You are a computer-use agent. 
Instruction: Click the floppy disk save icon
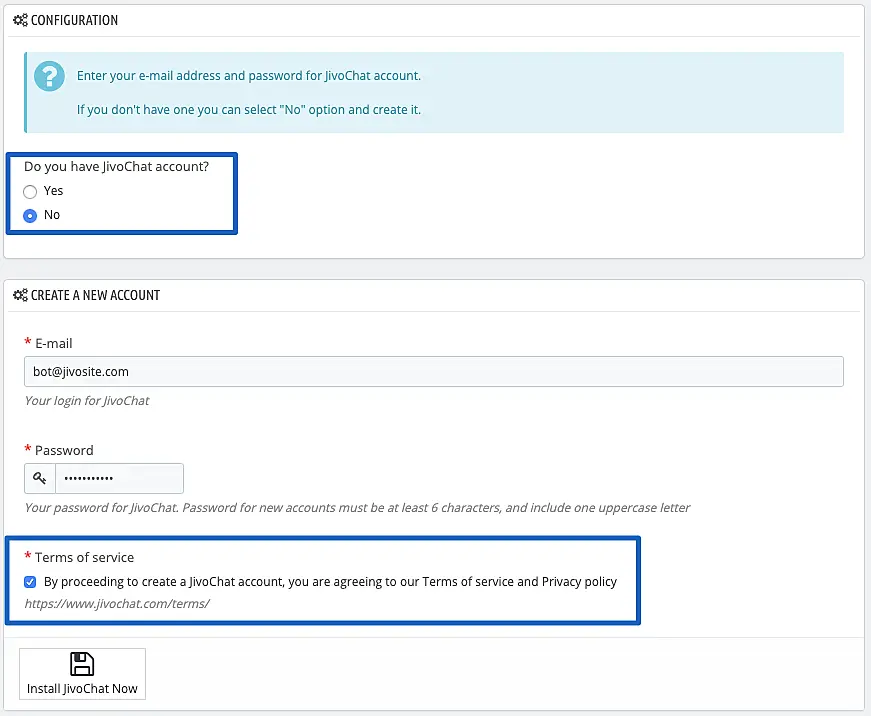click(82, 664)
